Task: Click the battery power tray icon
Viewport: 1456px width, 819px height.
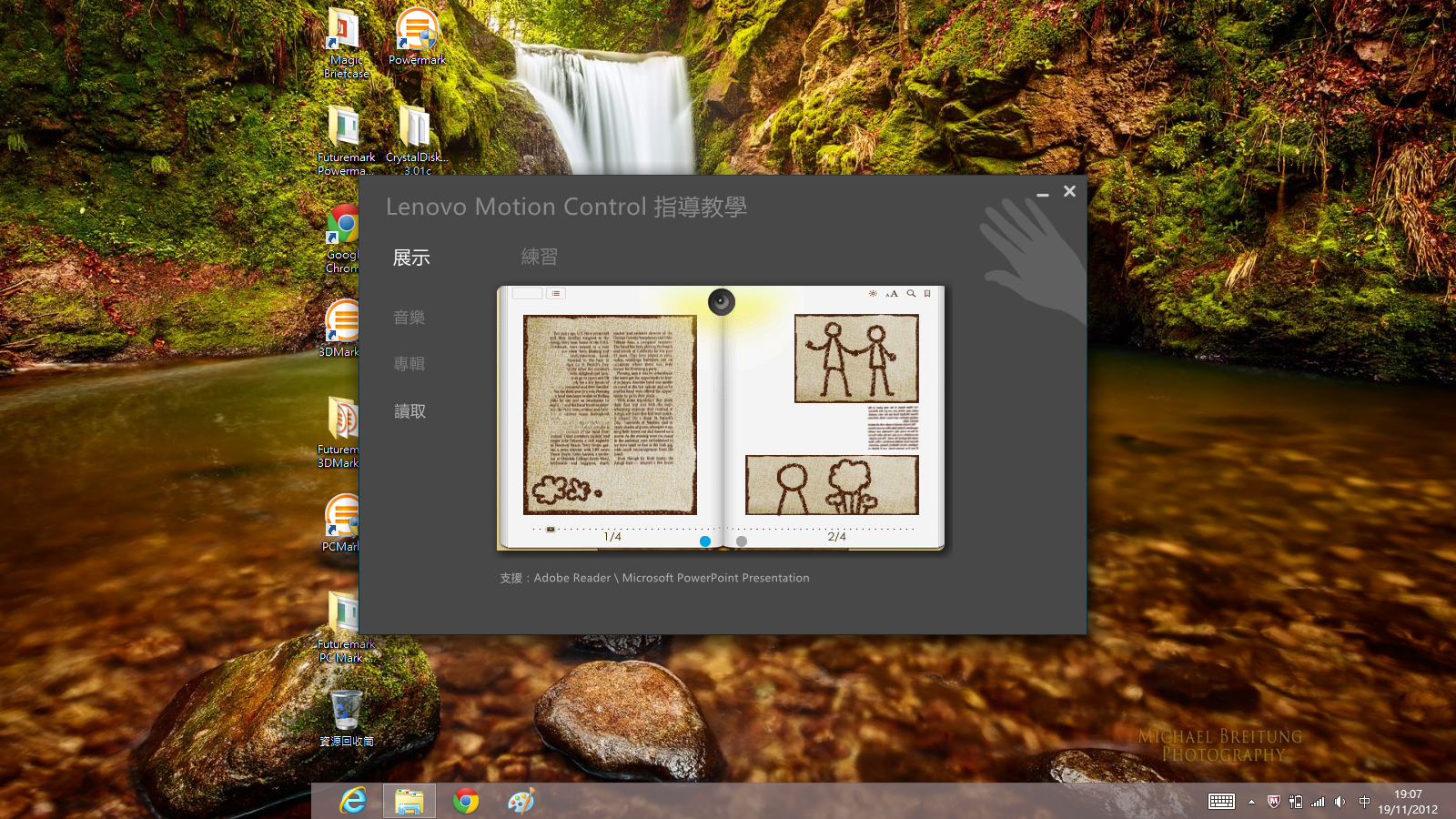Action: [x=1296, y=802]
